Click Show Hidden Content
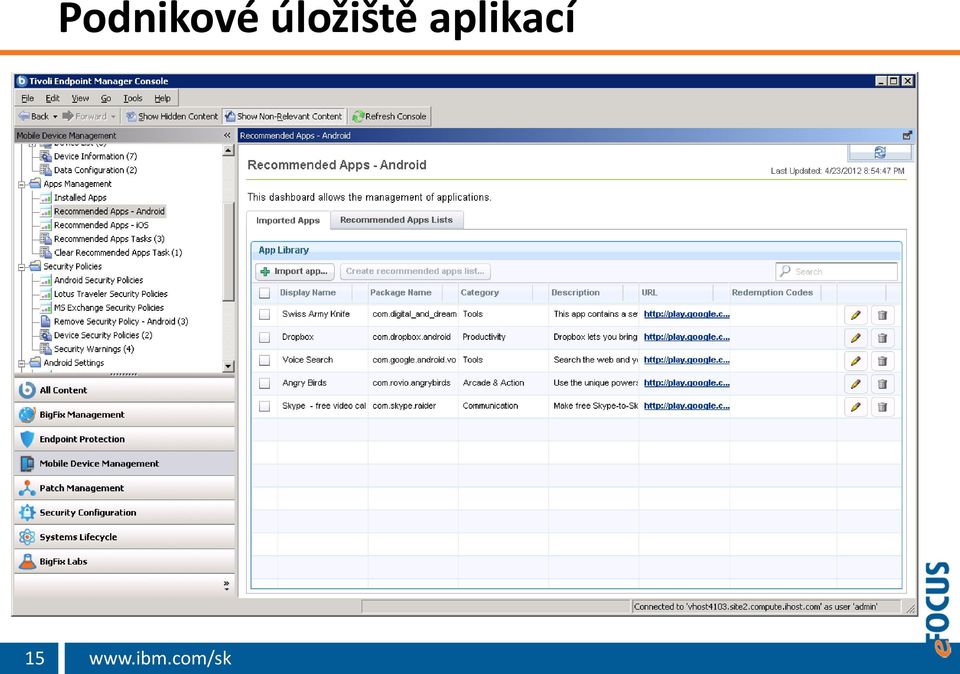This screenshot has width=960, height=674. 172,116
